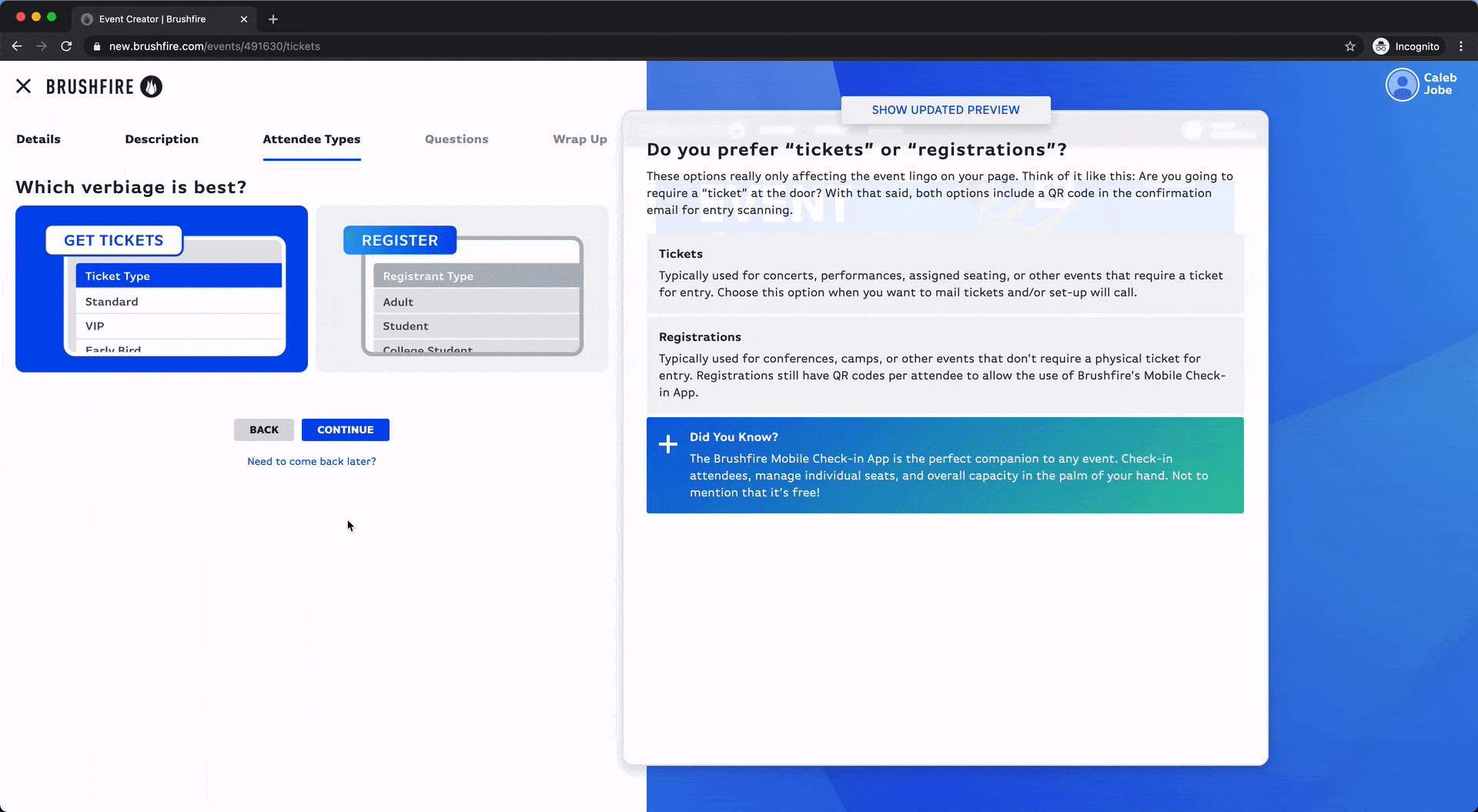Click the Brushfire flame logo icon
Image resolution: width=1478 pixels, height=812 pixels.
pos(152,86)
